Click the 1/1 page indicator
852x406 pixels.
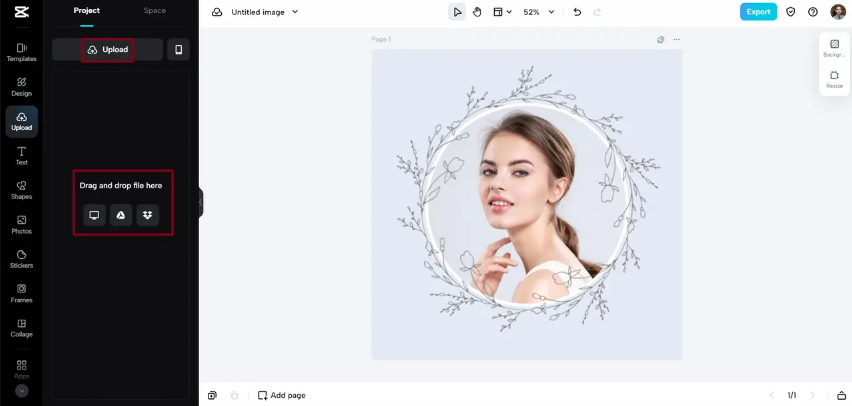[x=792, y=395]
